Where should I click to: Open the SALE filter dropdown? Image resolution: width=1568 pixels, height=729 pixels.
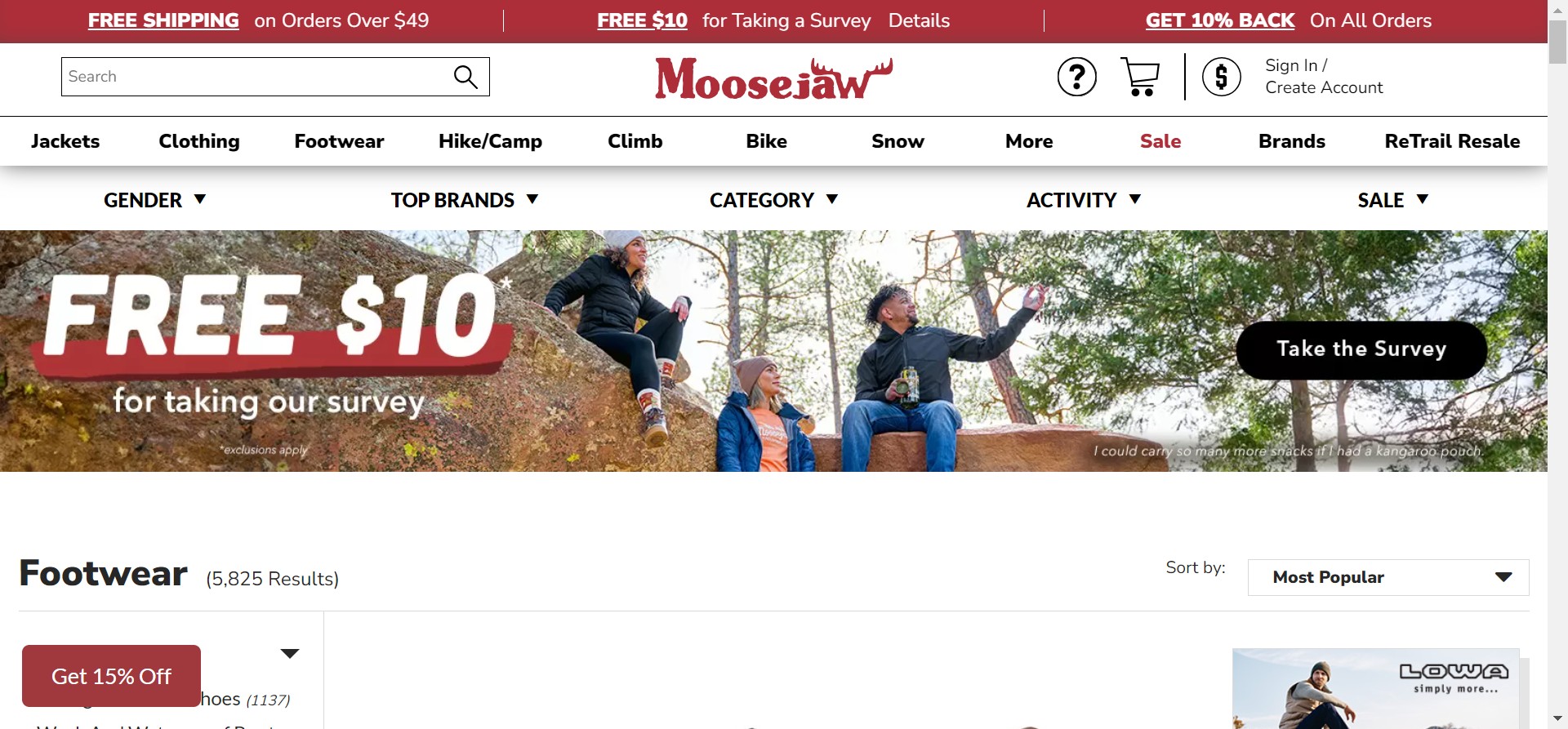[1392, 200]
